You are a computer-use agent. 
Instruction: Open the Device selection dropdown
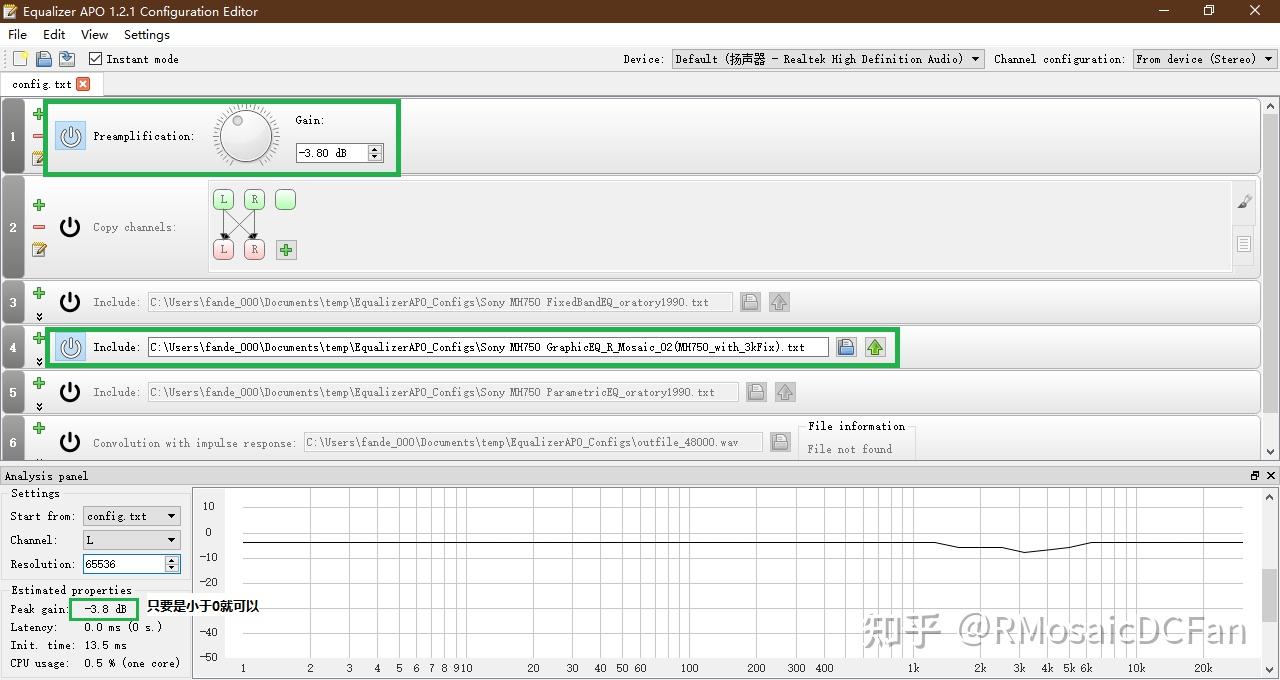(975, 58)
